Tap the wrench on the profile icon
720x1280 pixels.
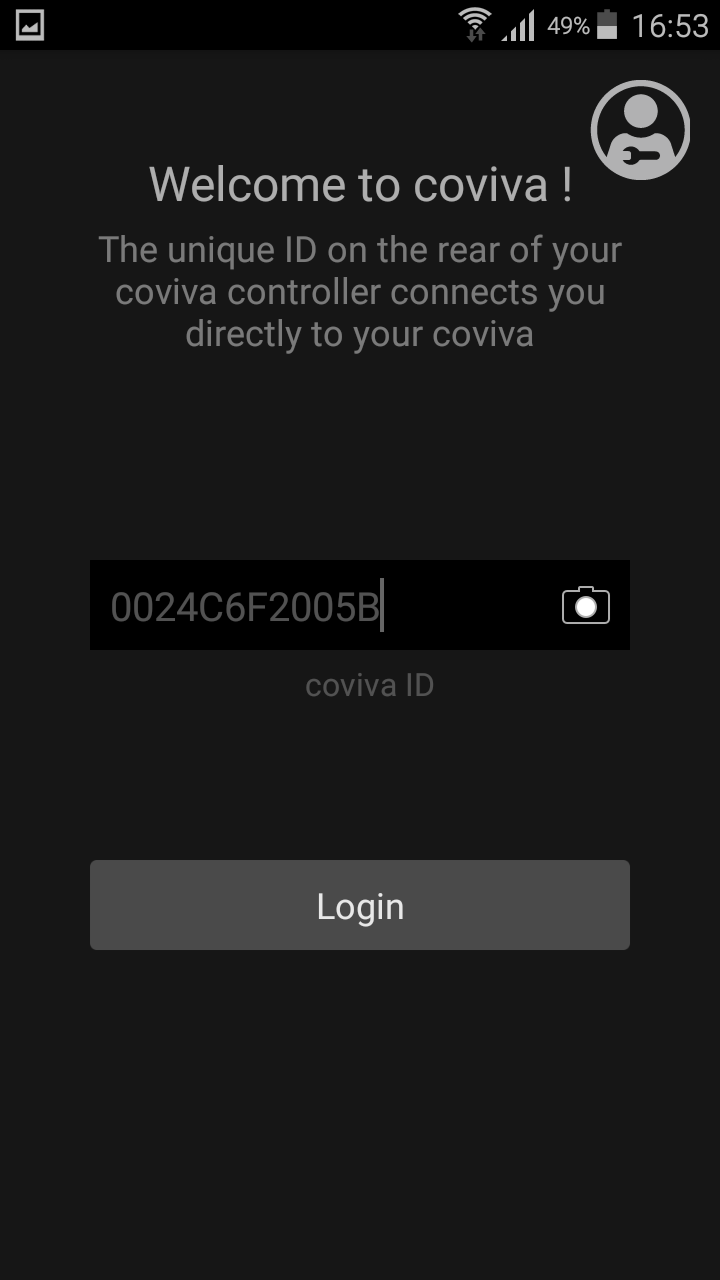coord(634,156)
